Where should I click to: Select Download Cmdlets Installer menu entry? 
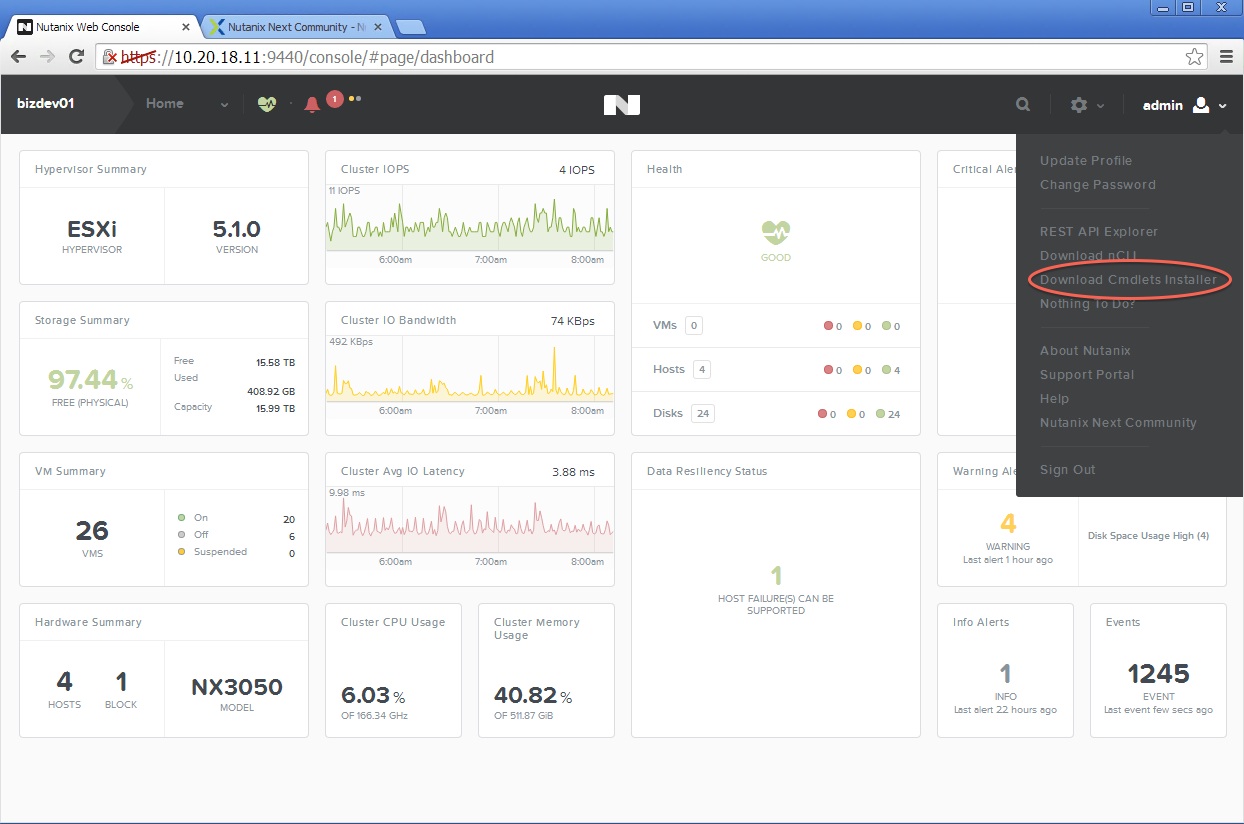(1128, 279)
